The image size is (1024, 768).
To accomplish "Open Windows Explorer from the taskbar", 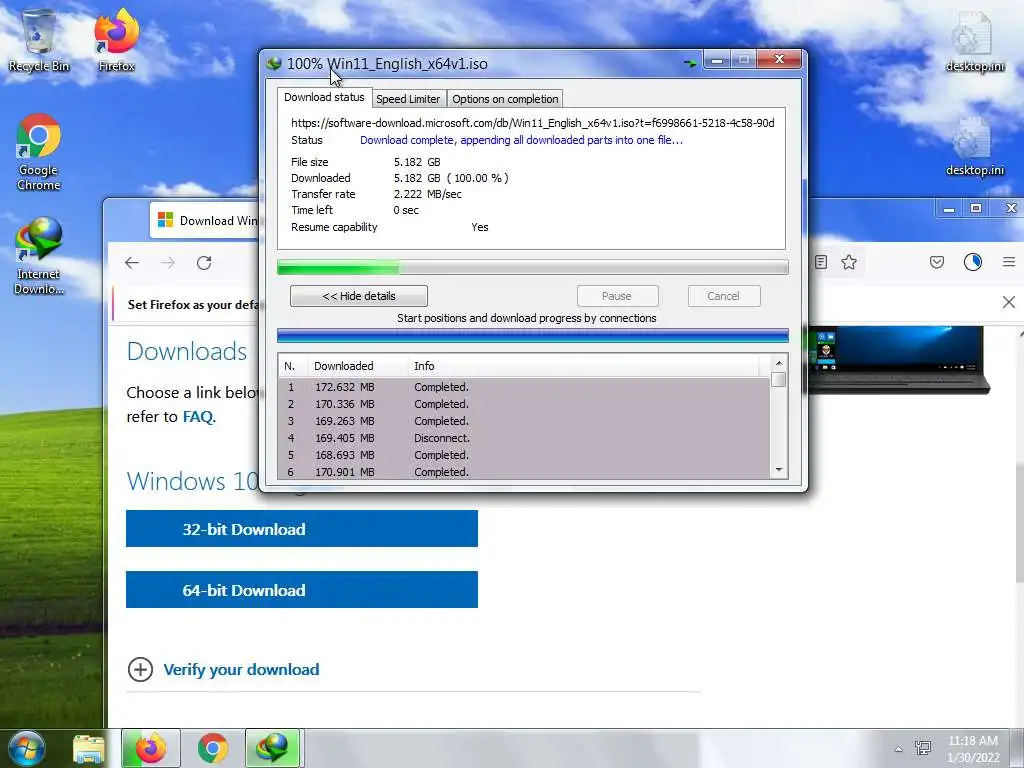I will [x=88, y=748].
